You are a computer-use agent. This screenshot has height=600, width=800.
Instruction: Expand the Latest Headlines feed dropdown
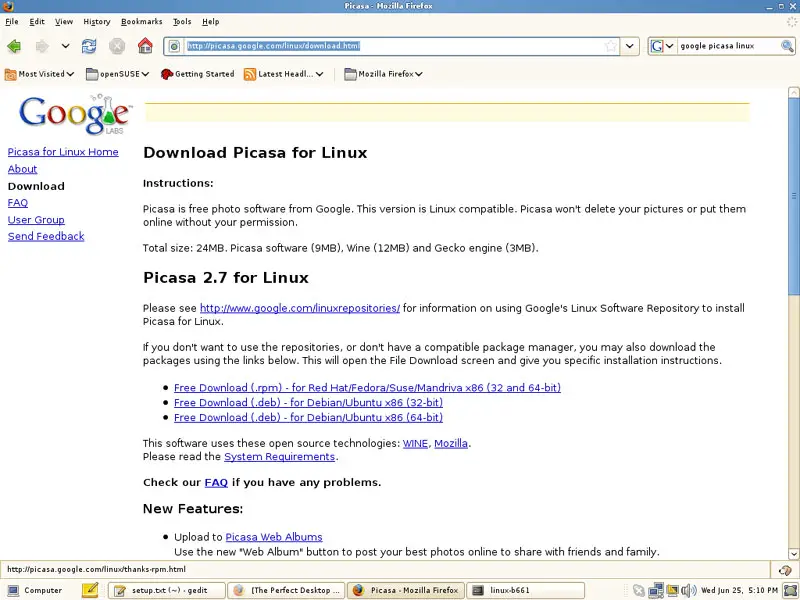284,74
